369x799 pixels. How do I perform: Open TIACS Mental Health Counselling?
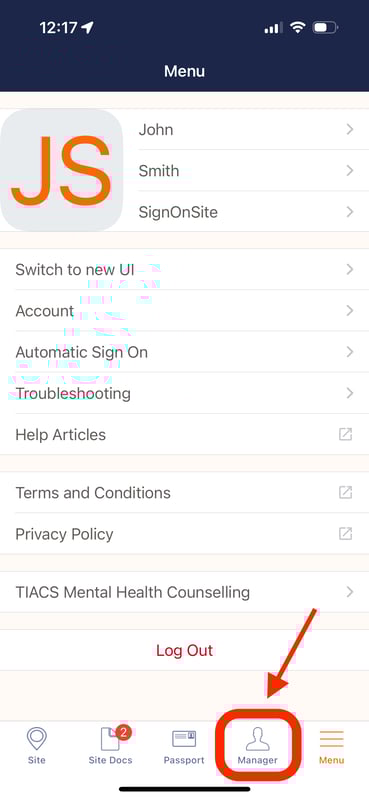(x=184, y=592)
